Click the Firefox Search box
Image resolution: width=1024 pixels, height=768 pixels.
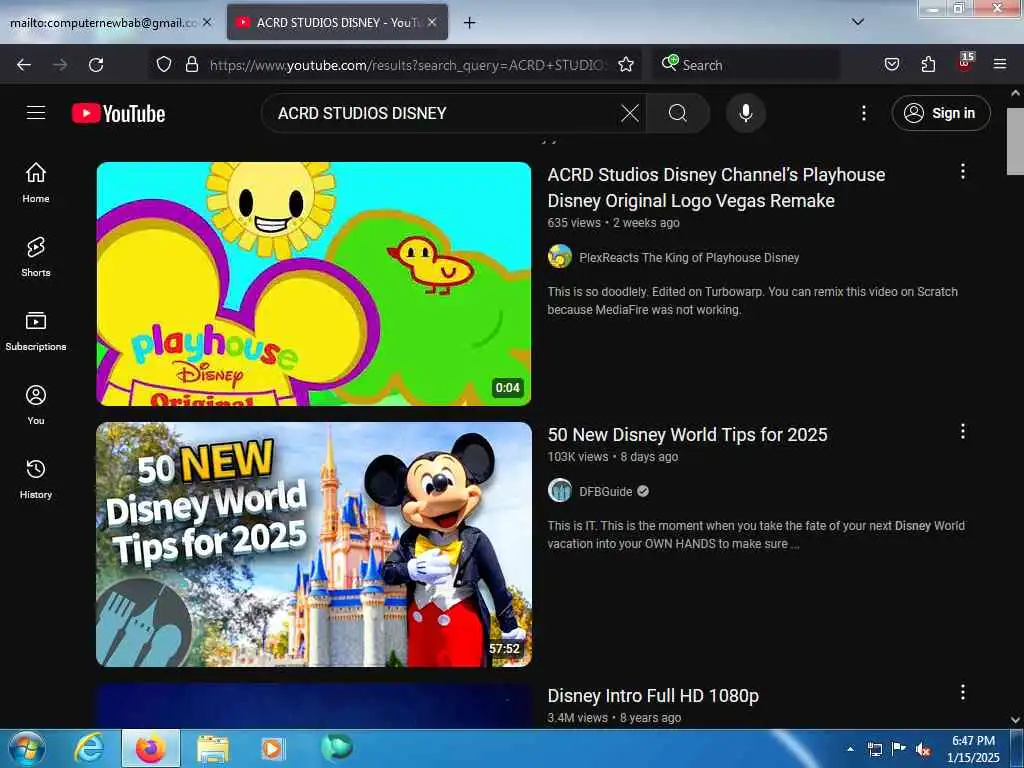[x=746, y=65]
